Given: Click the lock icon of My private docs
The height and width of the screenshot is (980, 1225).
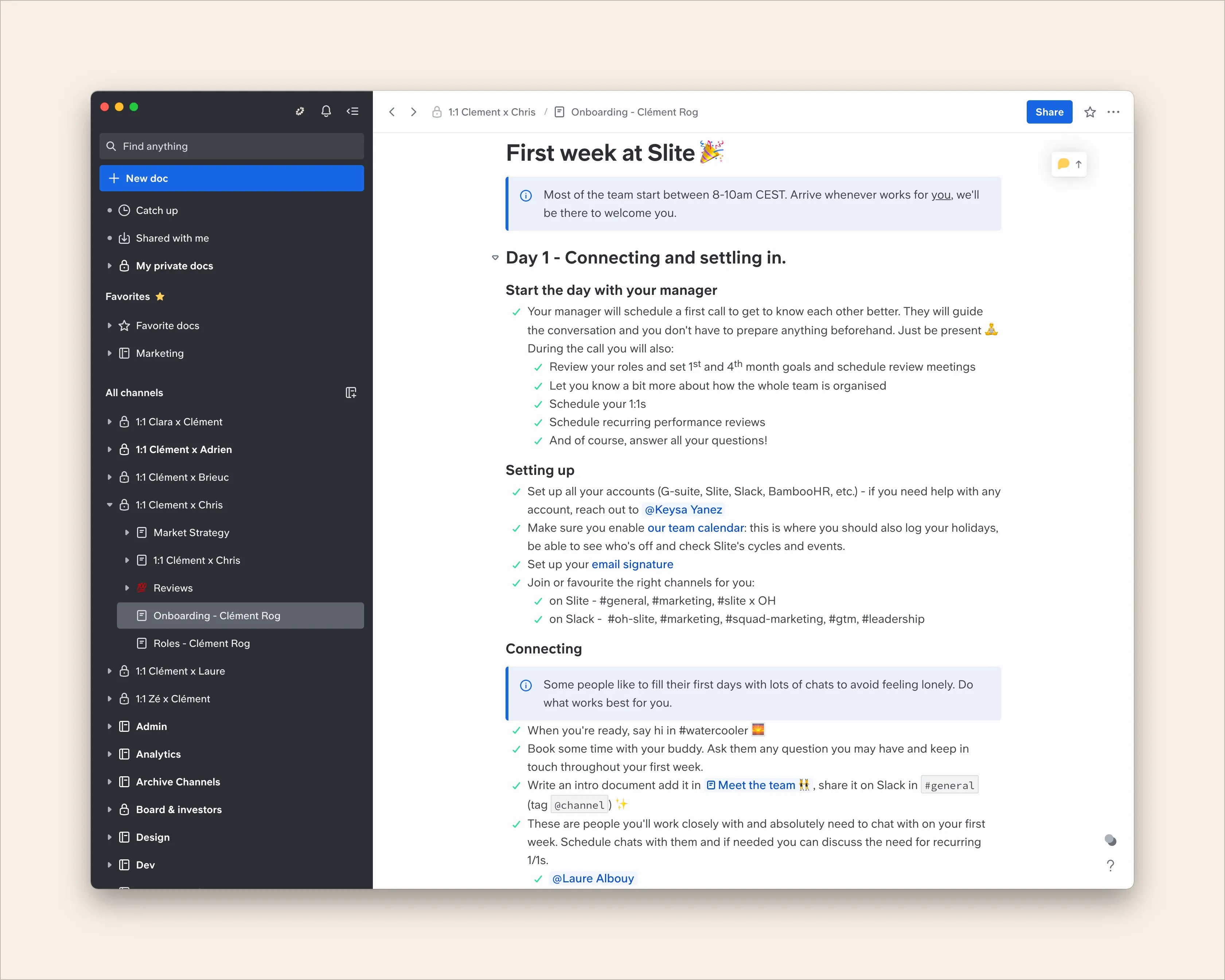Looking at the screenshot, I should pyautogui.click(x=124, y=266).
